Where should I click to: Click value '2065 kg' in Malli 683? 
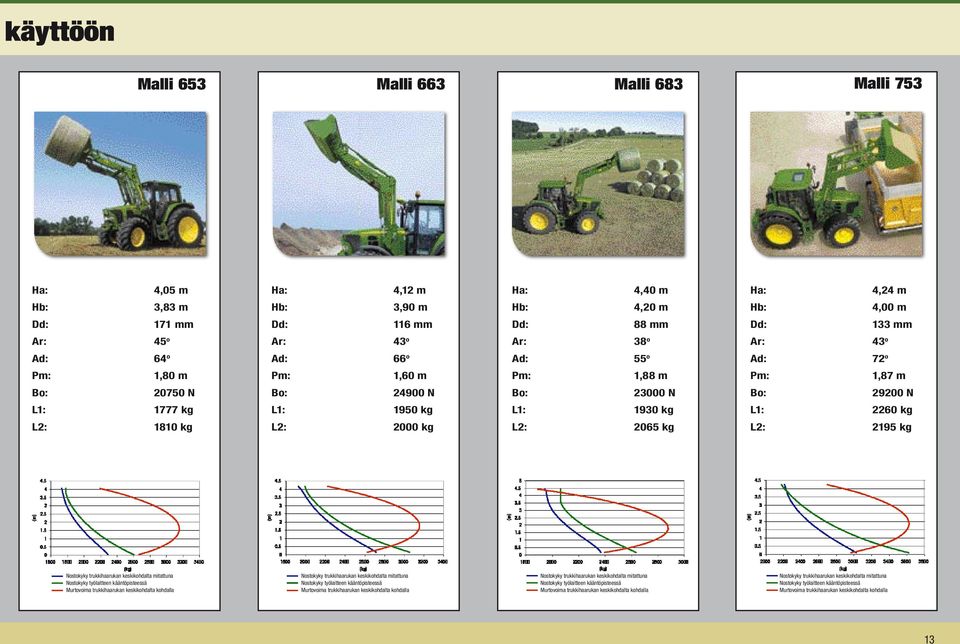point(654,427)
